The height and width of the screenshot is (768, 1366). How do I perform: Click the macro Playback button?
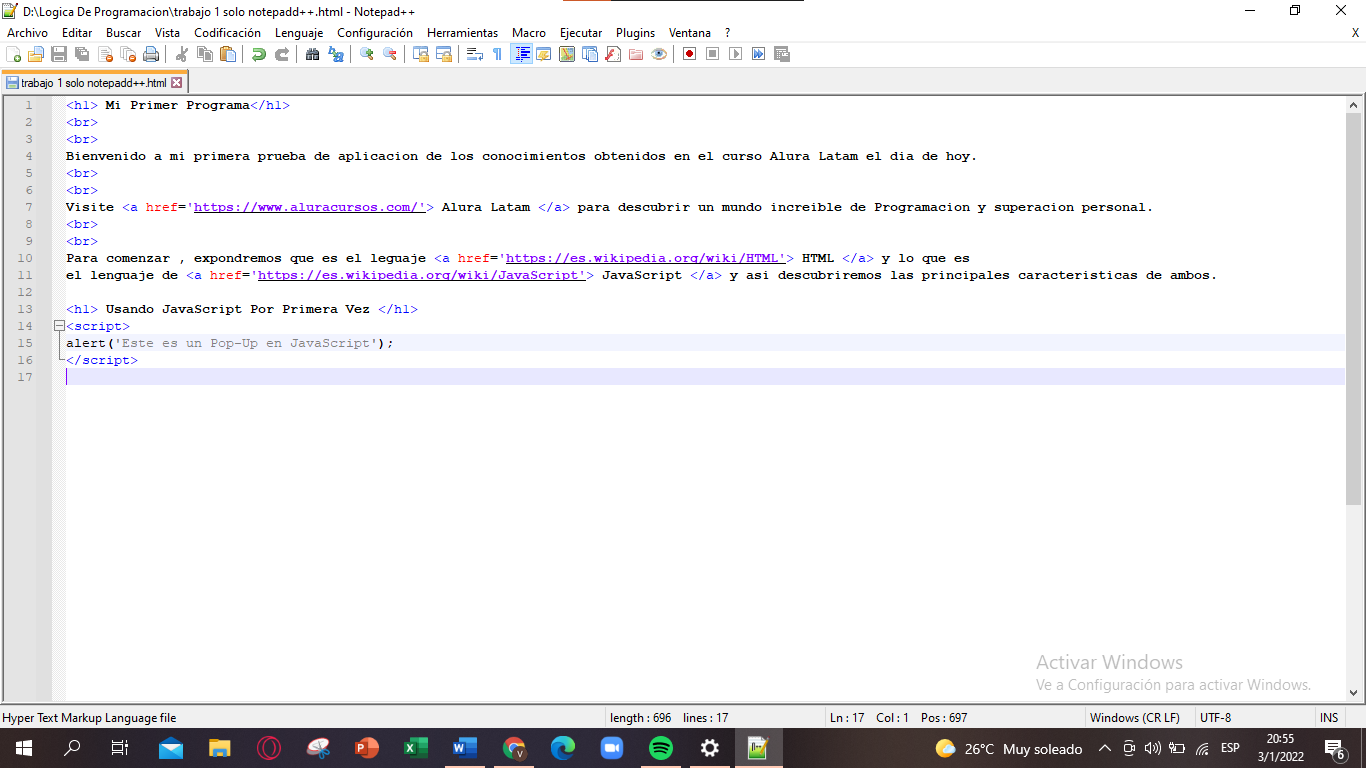[x=736, y=54]
